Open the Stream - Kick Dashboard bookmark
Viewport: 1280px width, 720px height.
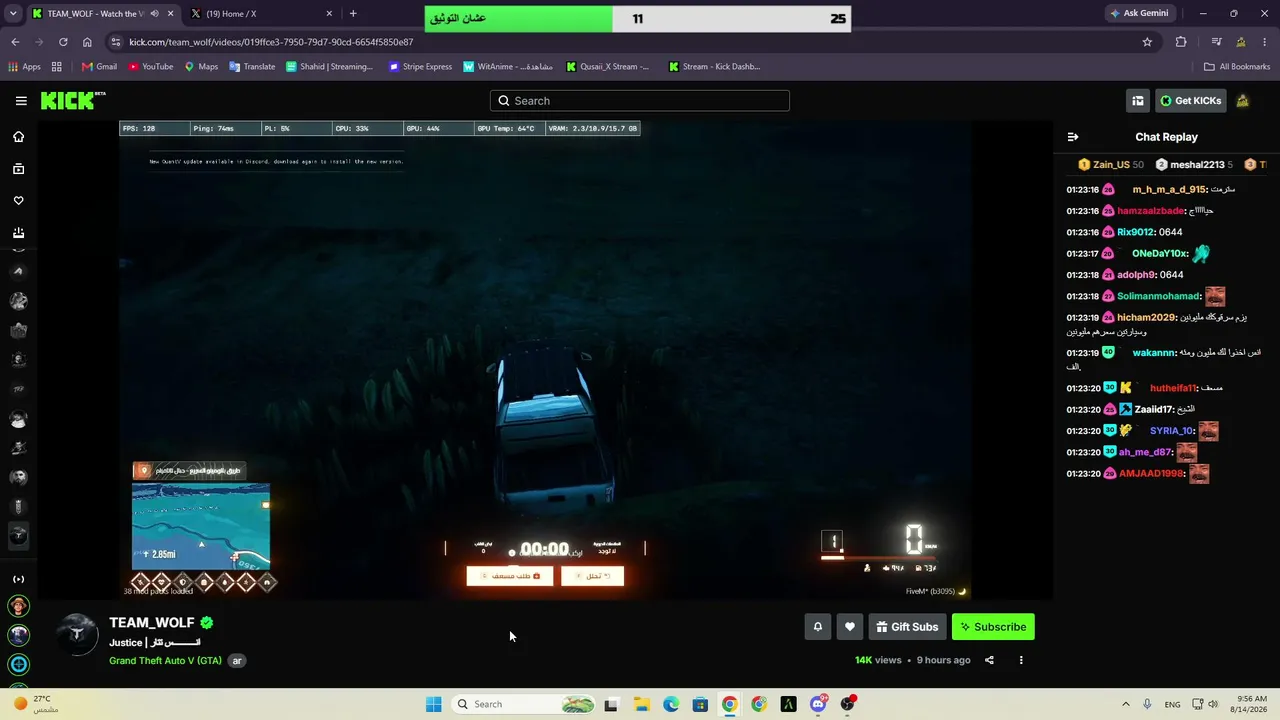click(x=714, y=67)
